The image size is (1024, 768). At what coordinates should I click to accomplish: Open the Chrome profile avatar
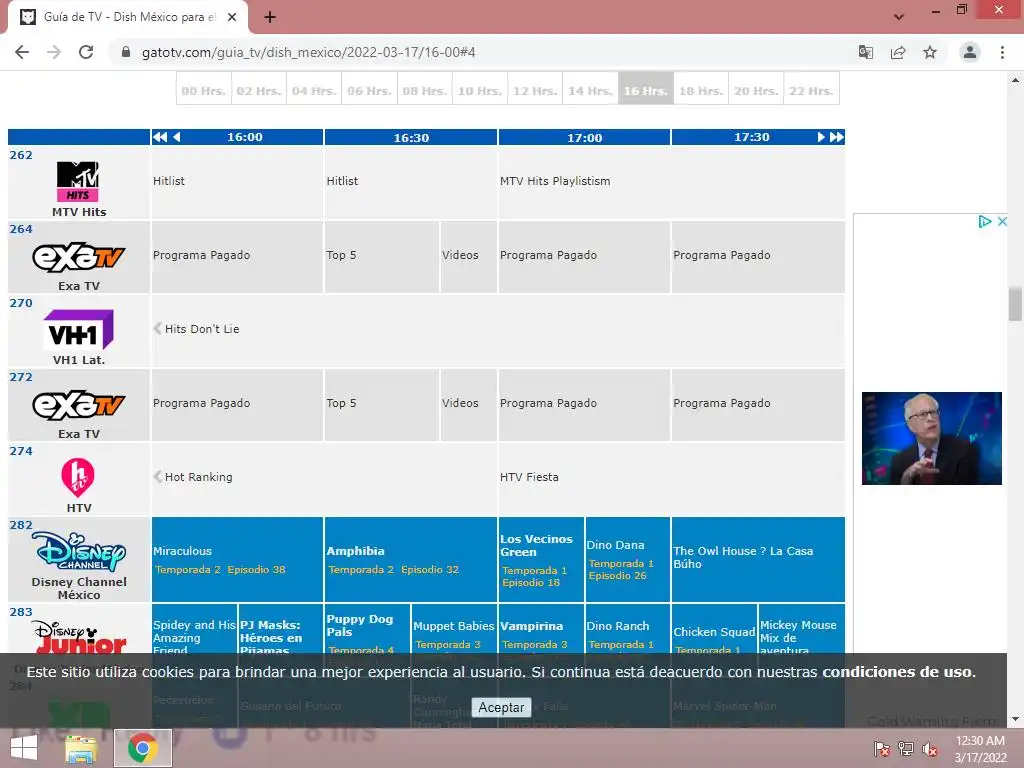970,52
